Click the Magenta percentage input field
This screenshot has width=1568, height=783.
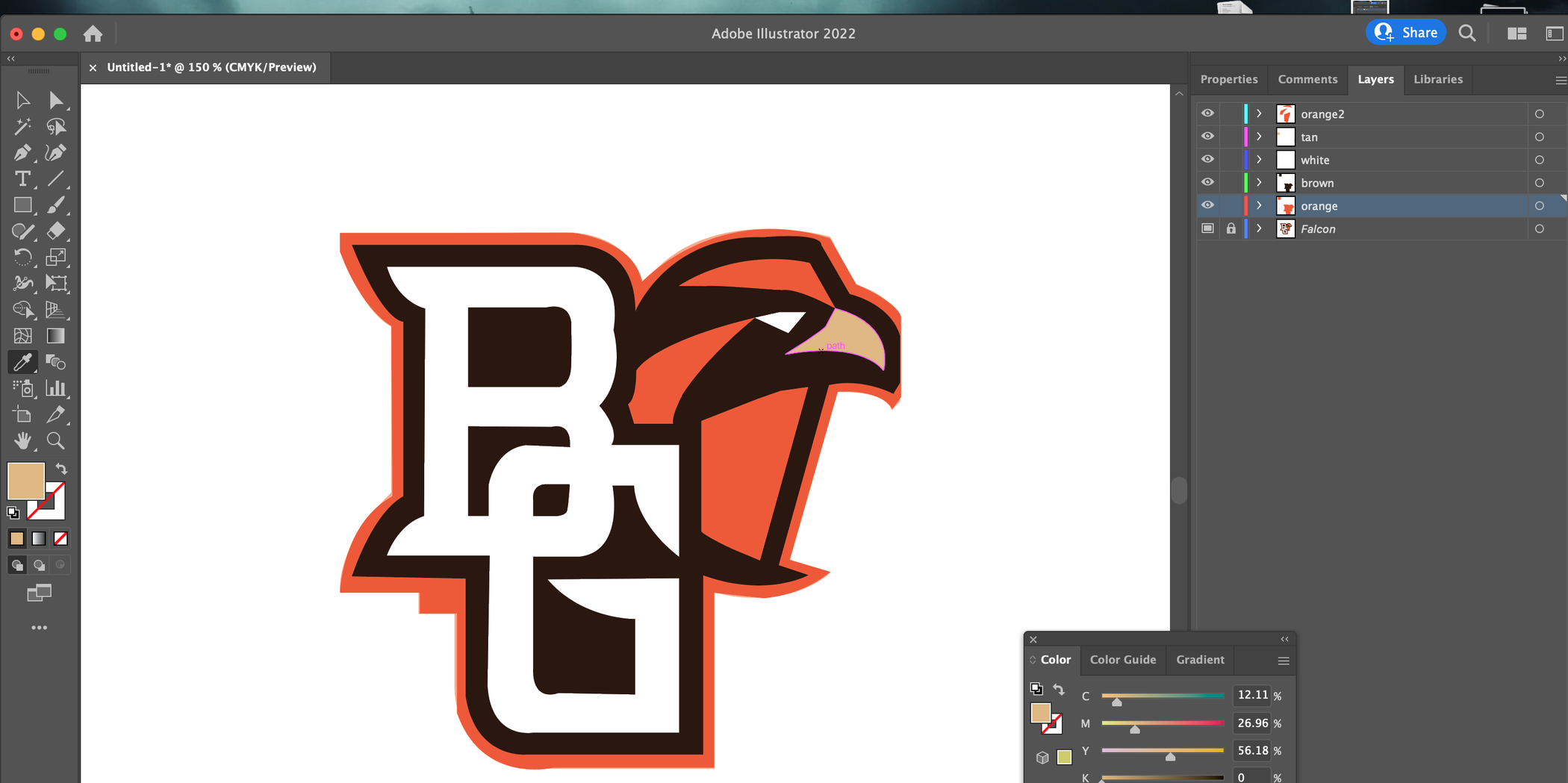coord(1252,723)
